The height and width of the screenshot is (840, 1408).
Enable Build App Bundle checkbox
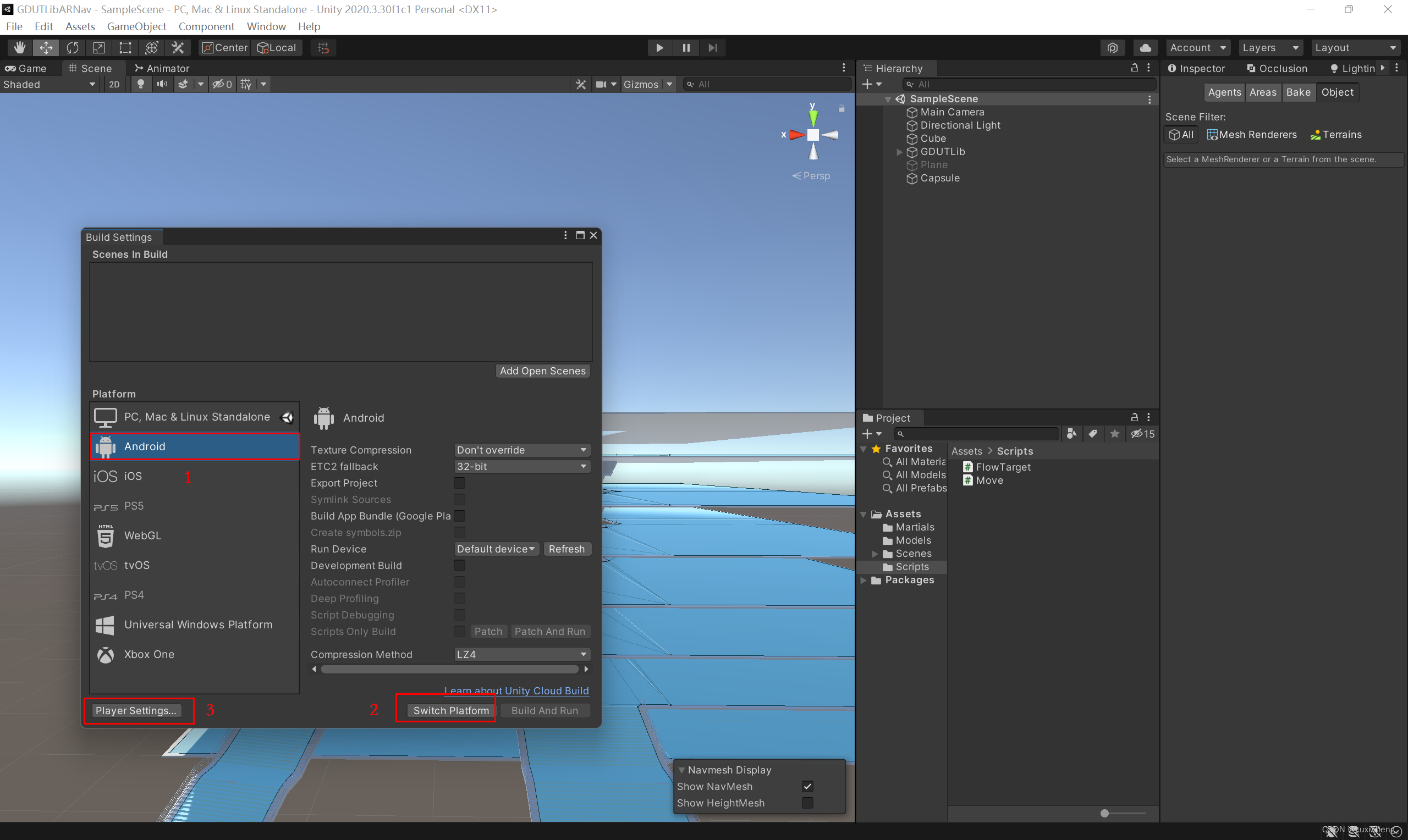[x=459, y=516]
